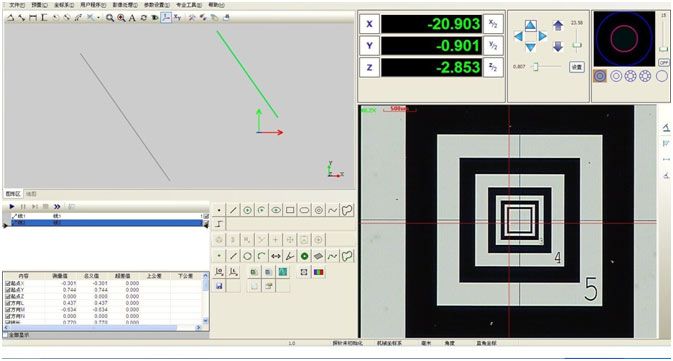673x361 pixels.
Task: Tick the checkbox below the data table
Action: coord(6,335)
